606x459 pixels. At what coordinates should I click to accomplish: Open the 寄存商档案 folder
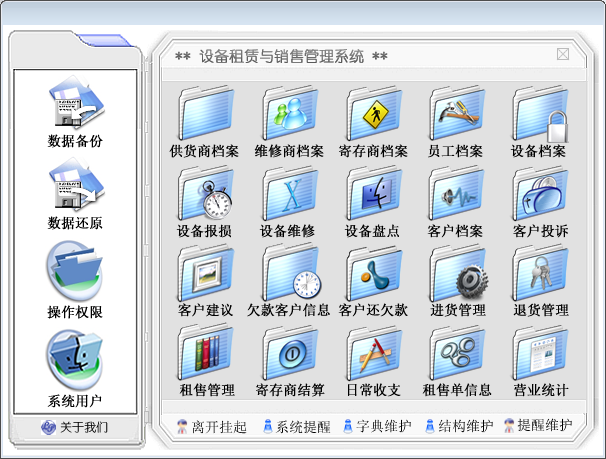(x=374, y=113)
